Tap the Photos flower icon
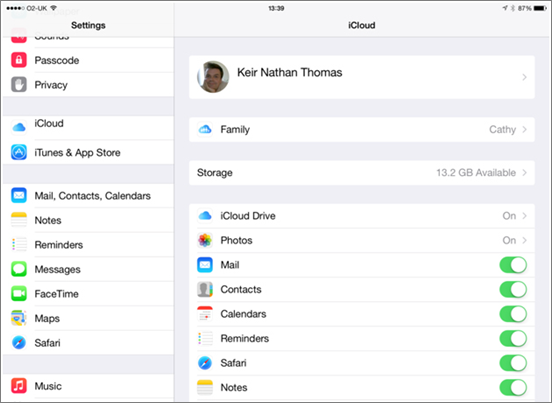The image size is (552, 403). [x=205, y=240]
